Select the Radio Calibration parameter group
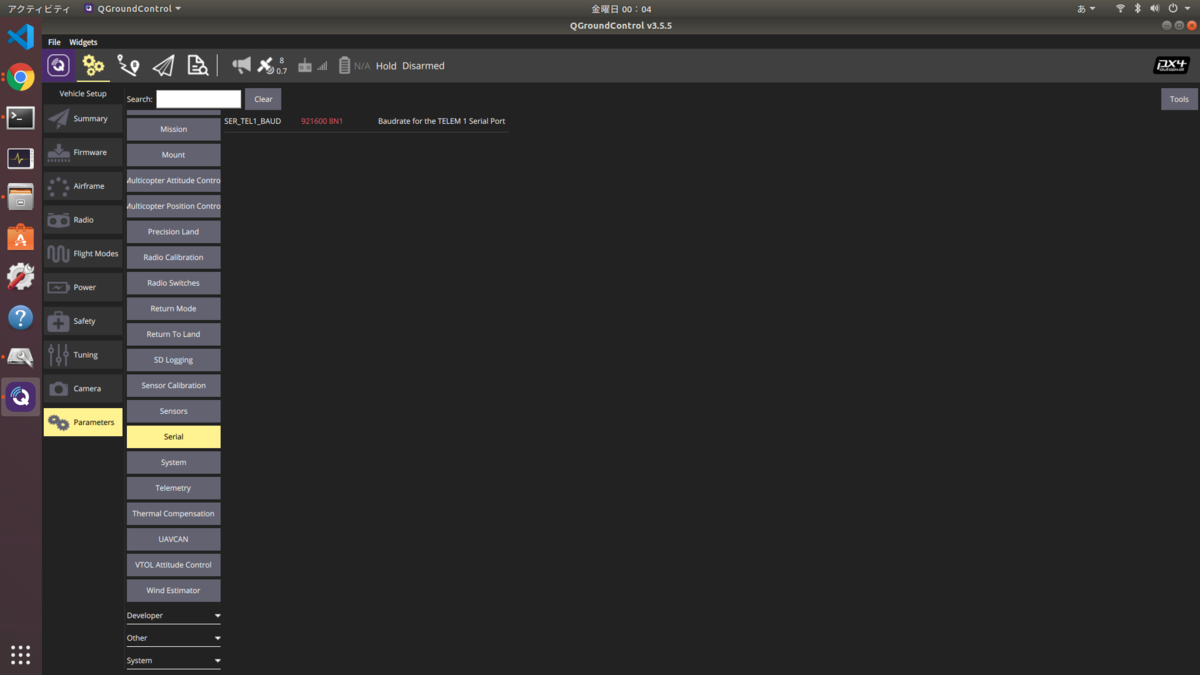 [x=173, y=257]
